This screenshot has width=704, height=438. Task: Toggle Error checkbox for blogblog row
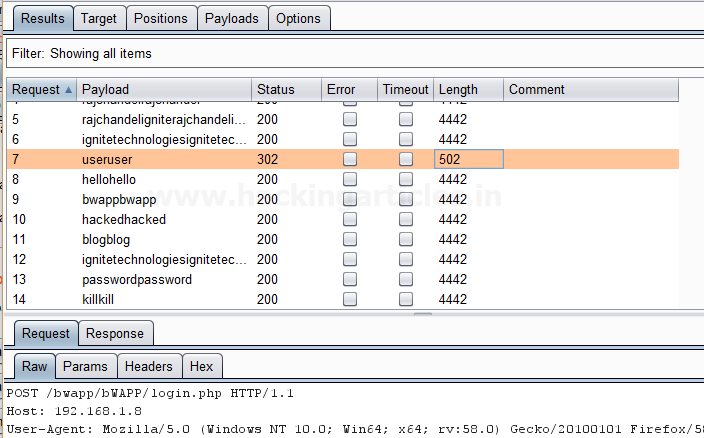(350, 239)
